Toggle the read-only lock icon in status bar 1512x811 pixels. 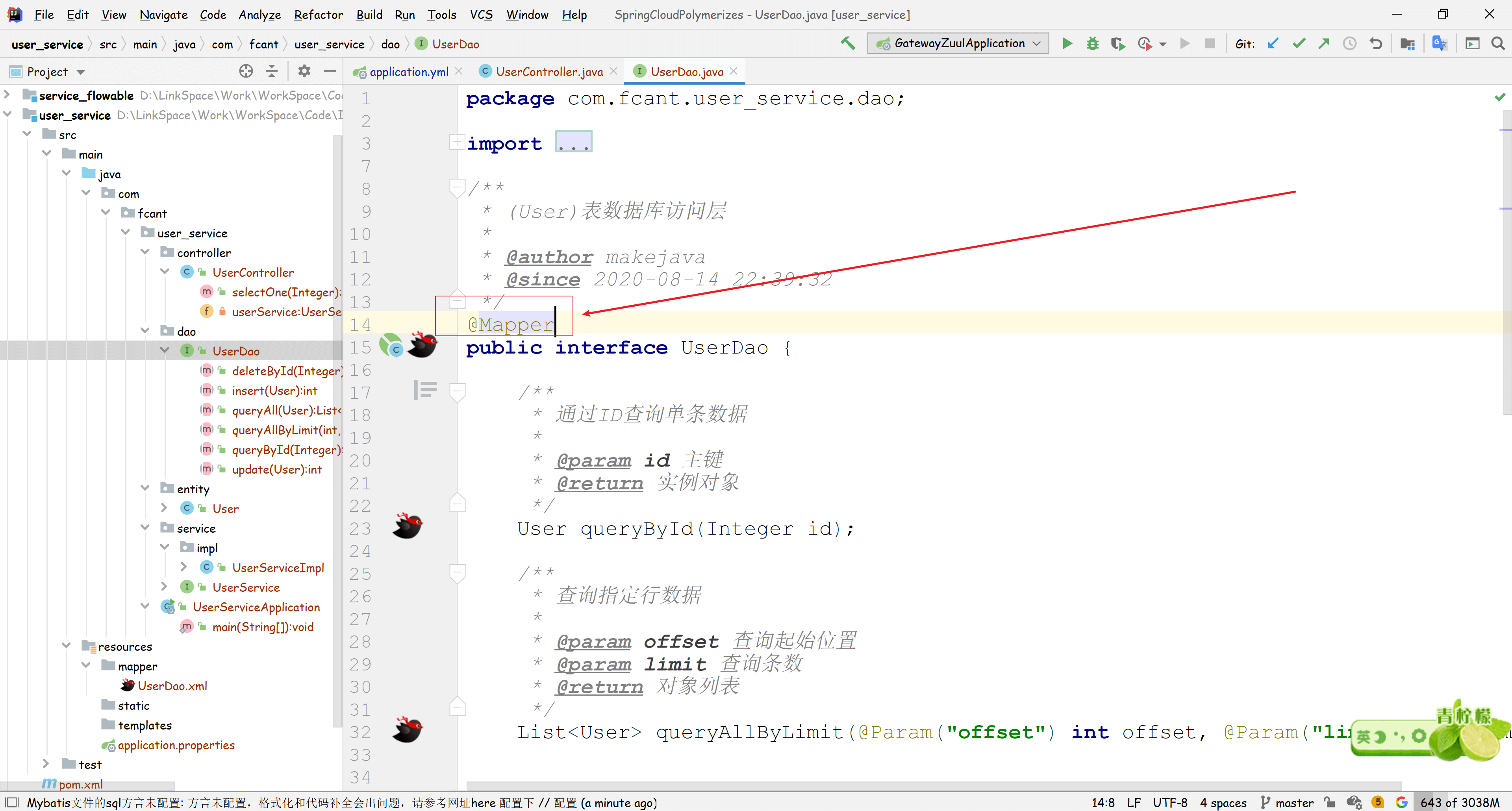click(x=1329, y=802)
